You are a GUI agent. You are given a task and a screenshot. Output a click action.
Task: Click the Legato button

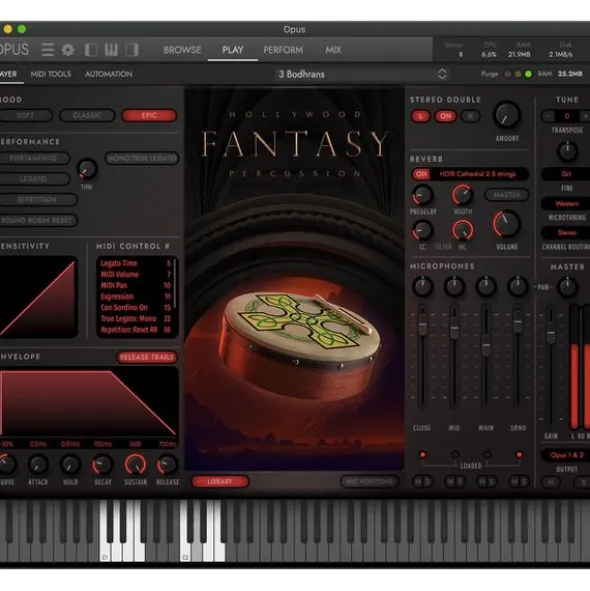34,179
